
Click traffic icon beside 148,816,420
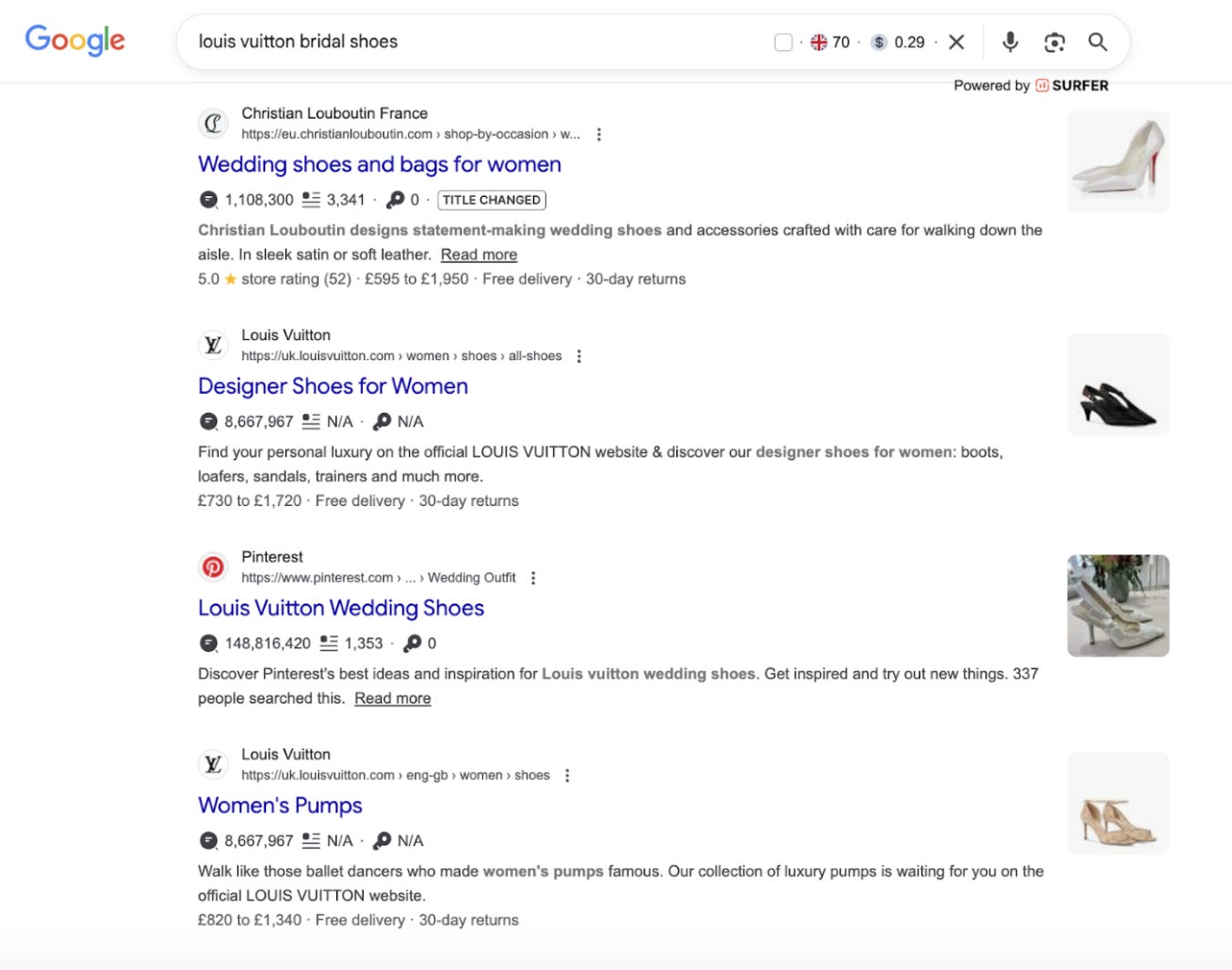click(209, 643)
